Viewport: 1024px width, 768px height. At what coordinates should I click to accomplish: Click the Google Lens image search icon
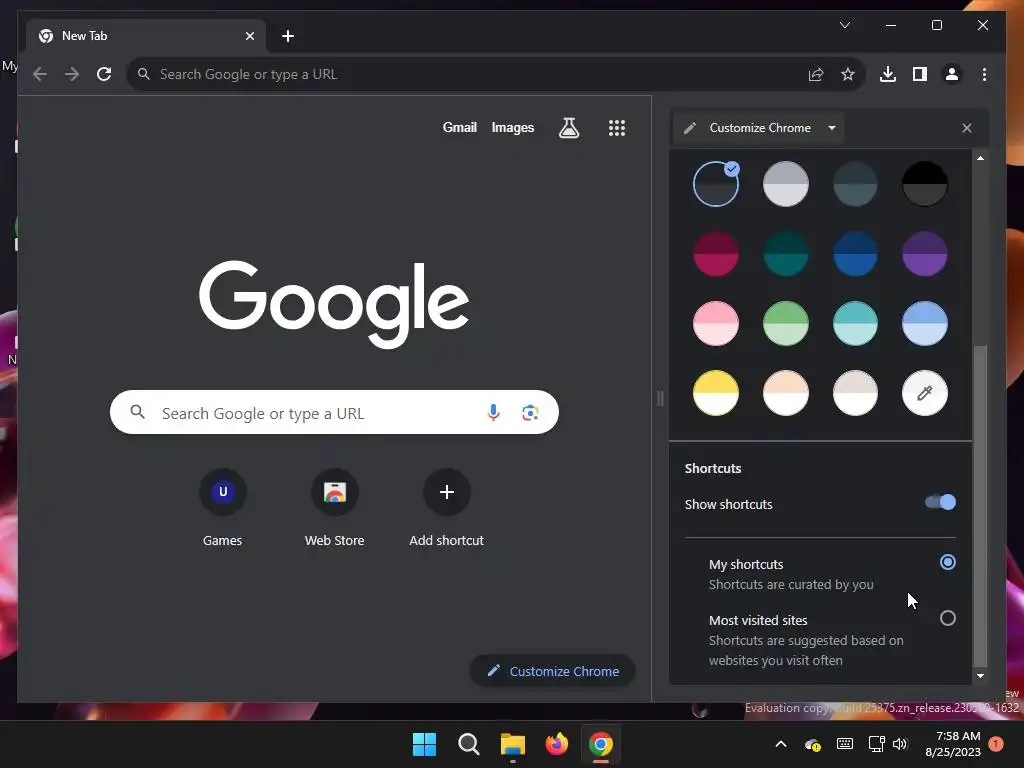pos(530,413)
